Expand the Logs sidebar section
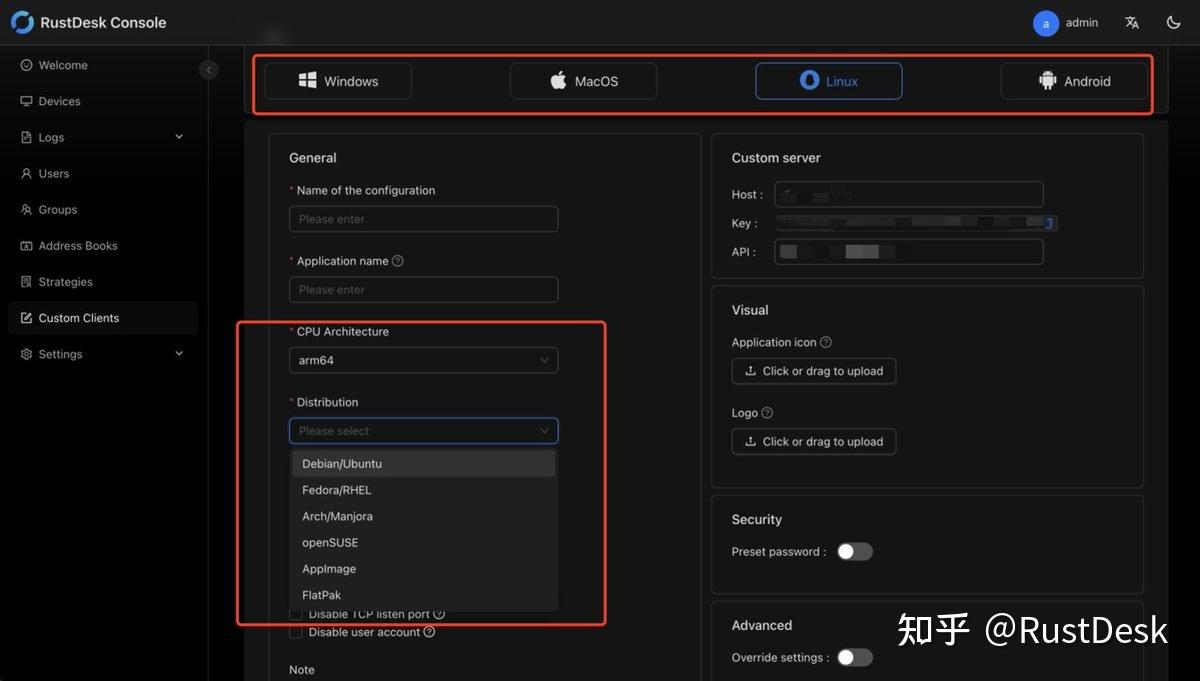The image size is (1200, 681). (x=179, y=136)
